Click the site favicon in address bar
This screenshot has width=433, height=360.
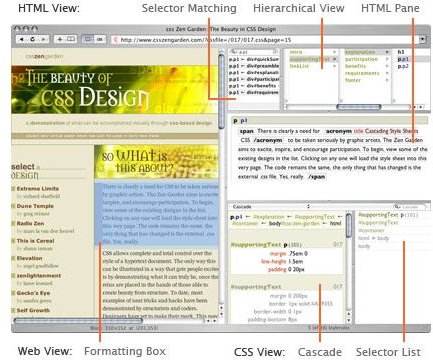116,40
